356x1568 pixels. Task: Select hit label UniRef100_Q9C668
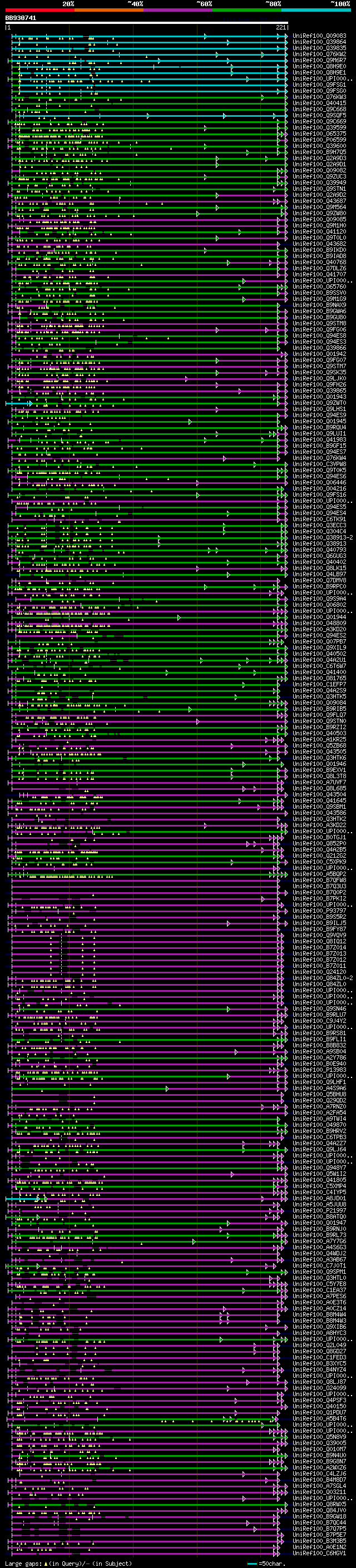tap(319, 109)
